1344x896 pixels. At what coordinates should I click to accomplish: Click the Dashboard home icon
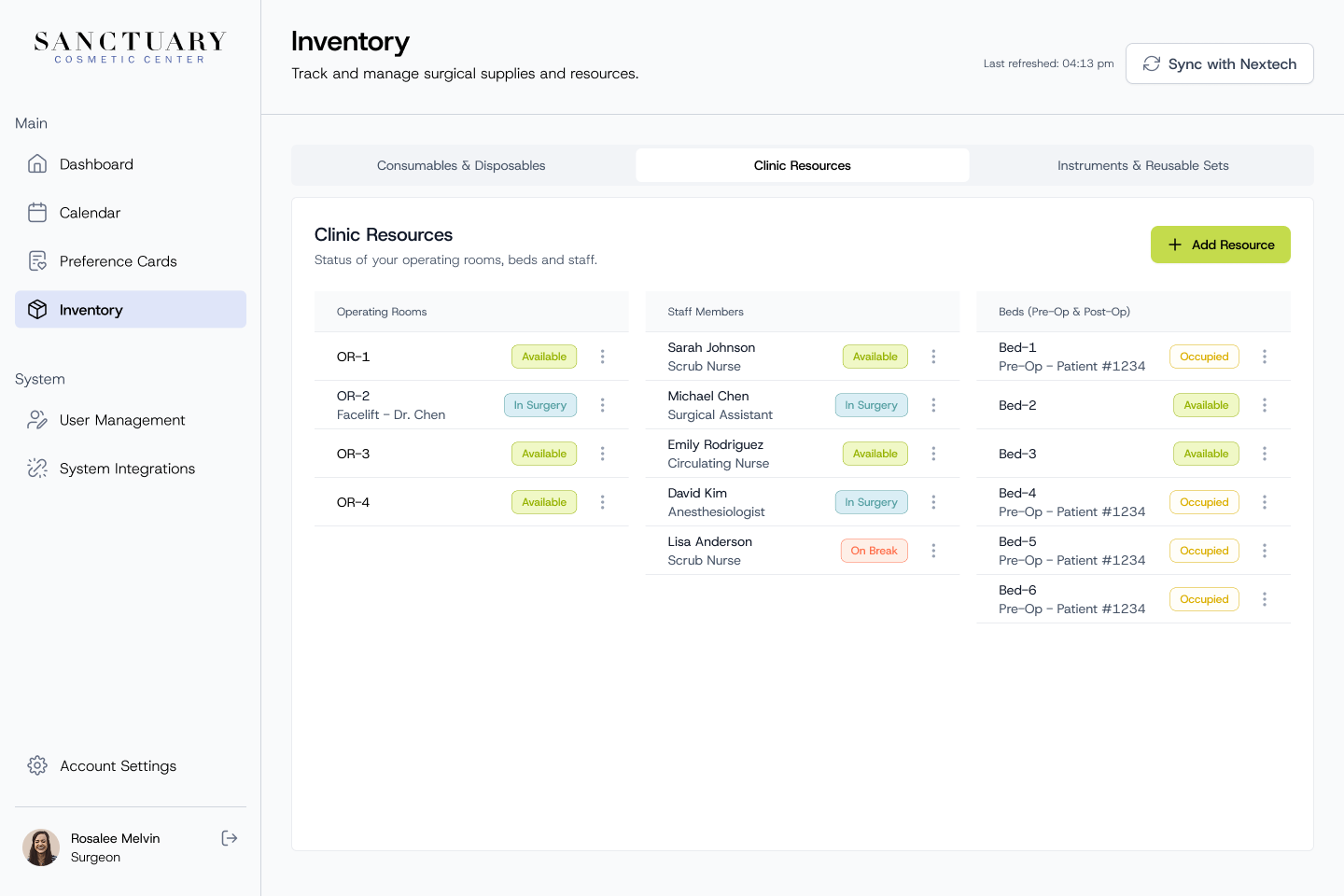coord(37,164)
